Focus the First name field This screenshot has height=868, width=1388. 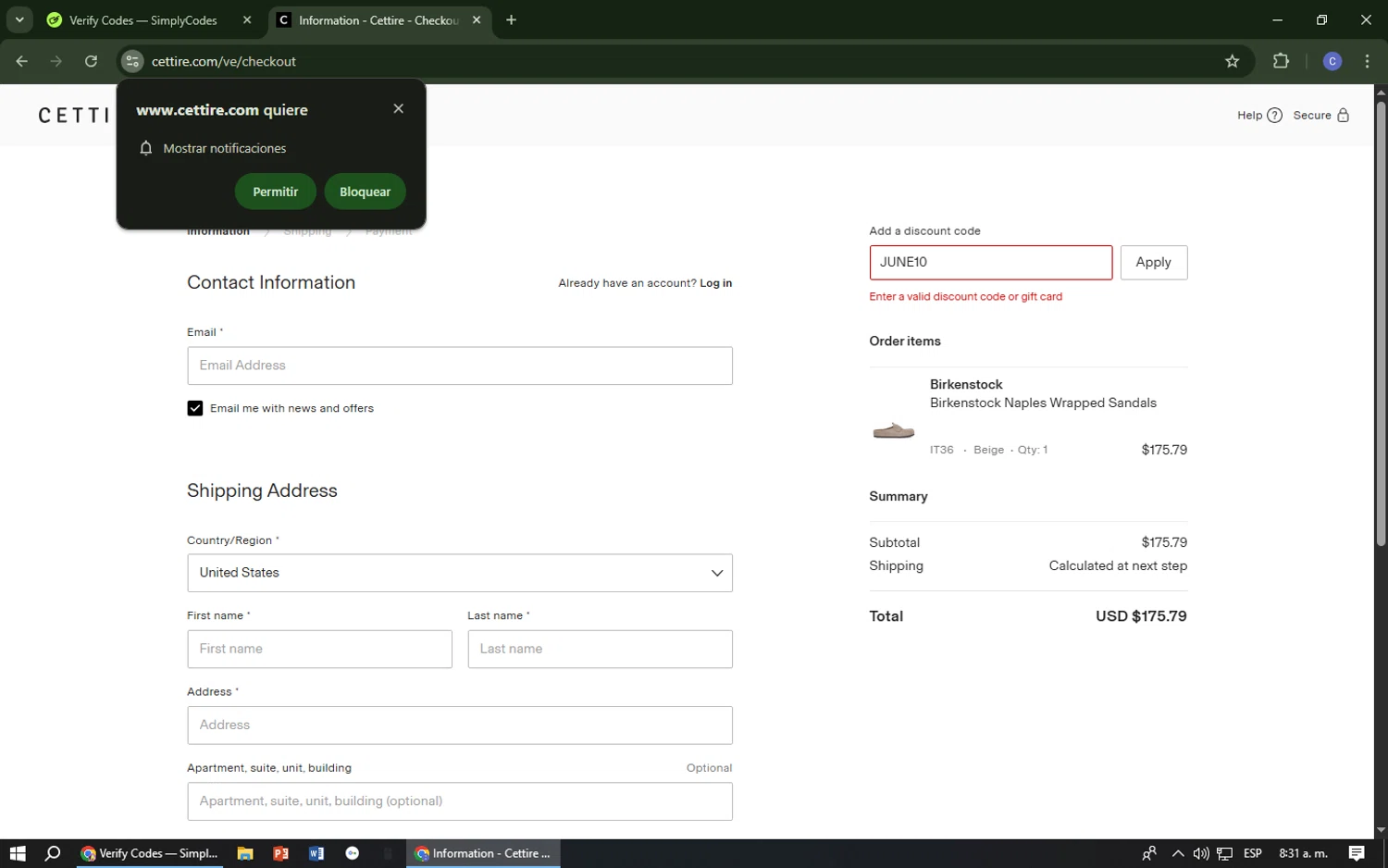coord(319,649)
